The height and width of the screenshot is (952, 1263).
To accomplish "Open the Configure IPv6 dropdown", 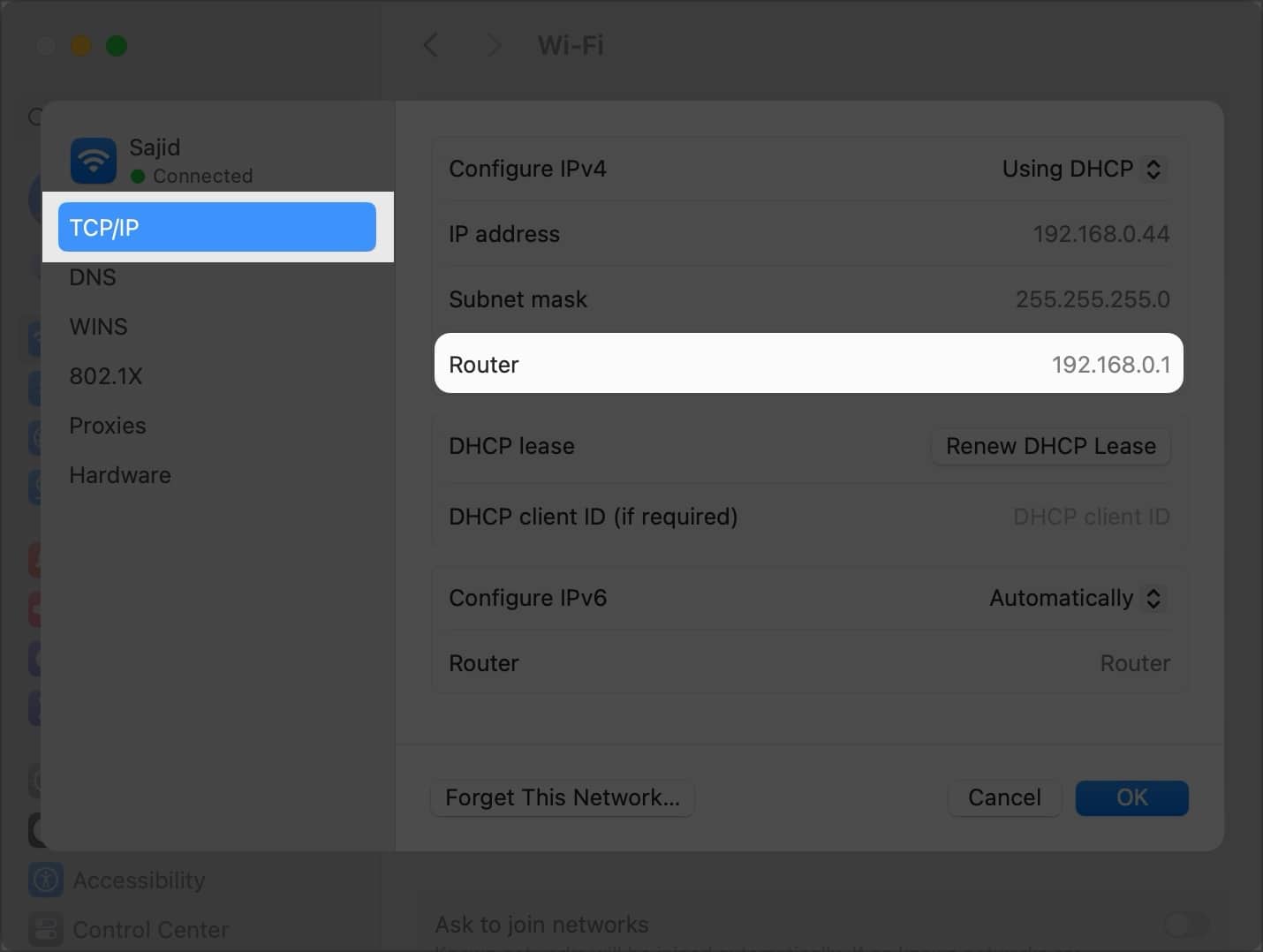I will (x=1078, y=598).
